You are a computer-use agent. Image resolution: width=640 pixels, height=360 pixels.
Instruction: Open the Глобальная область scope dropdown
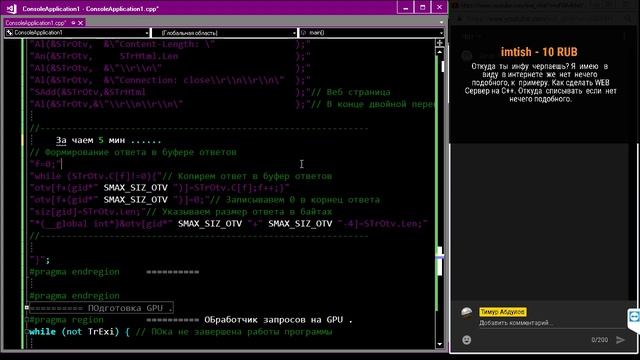click(x=224, y=33)
